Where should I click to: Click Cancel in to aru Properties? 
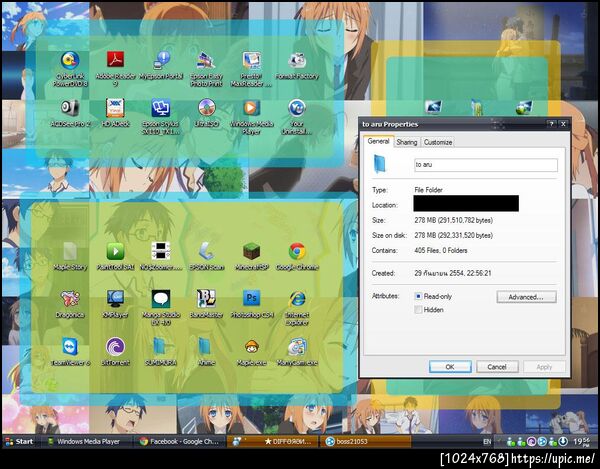point(497,366)
